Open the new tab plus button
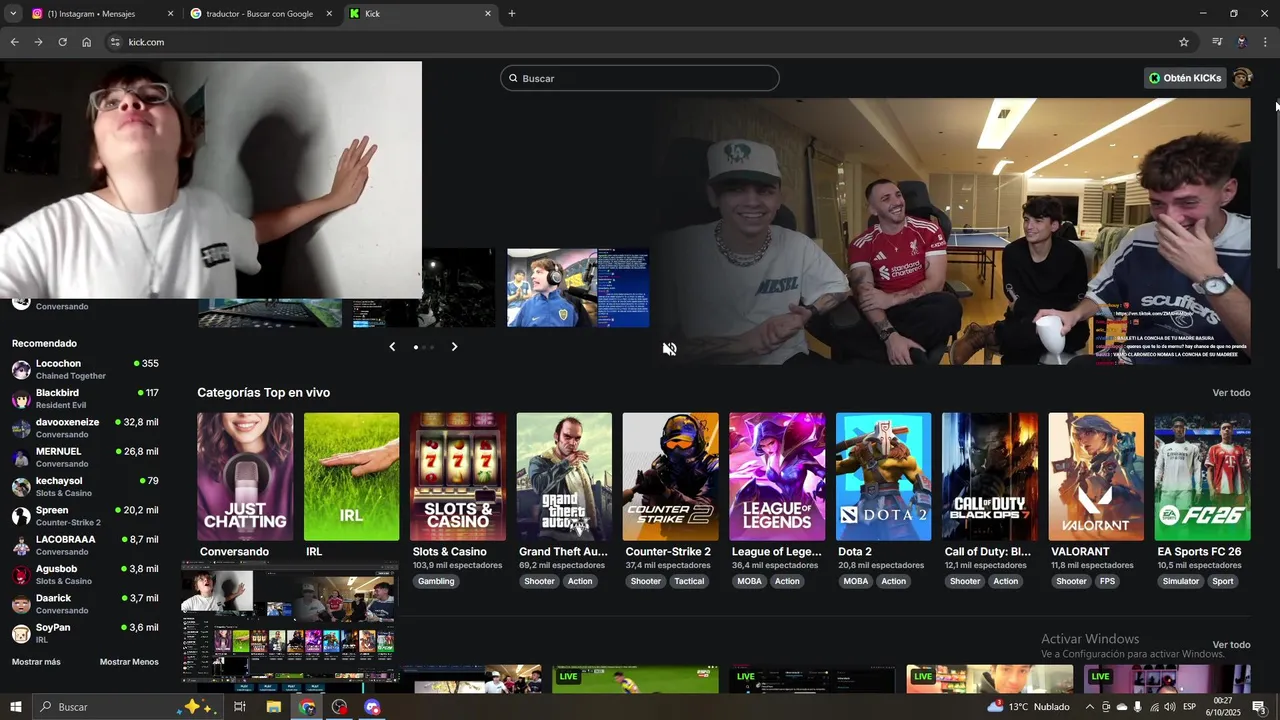Image resolution: width=1280 pixels, height=720 pixels. 512,14
